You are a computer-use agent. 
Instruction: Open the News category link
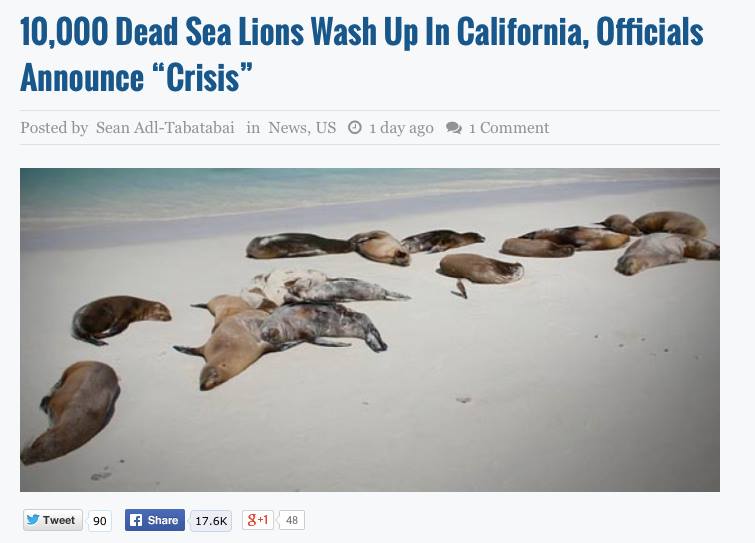coord(289,128)
